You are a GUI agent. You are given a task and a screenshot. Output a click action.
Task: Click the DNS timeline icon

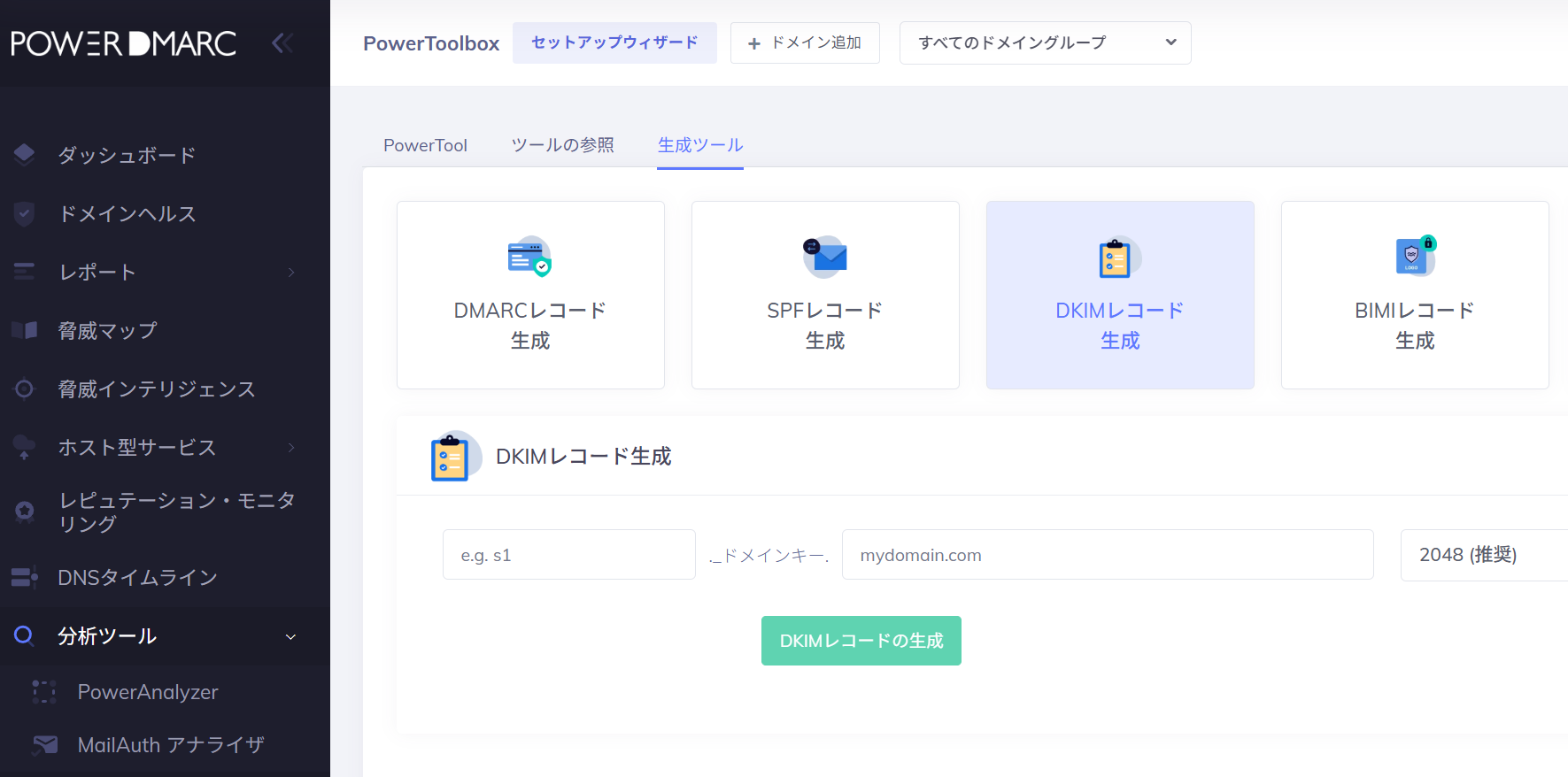25,577
